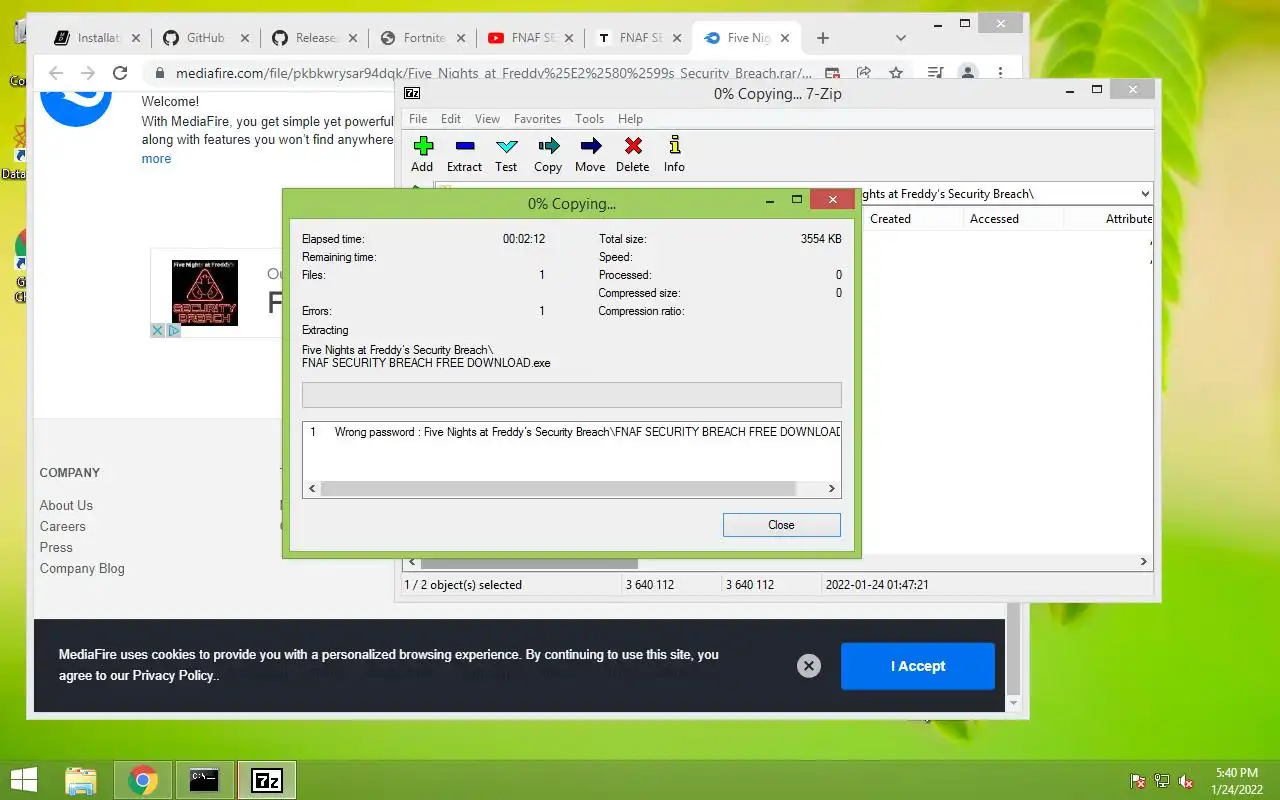Close the Five Nights MediaFire tab
This screenshot has width=1280, height=800.
coord(784,38)
